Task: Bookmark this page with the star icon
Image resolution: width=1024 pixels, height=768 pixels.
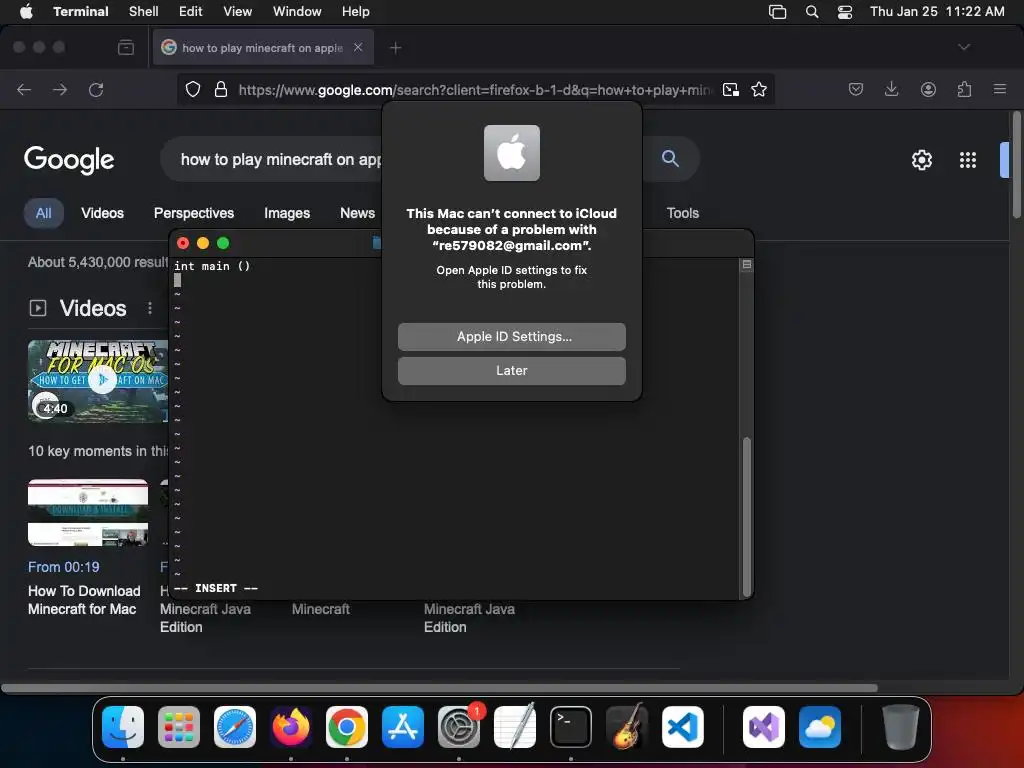Action: 759,89
